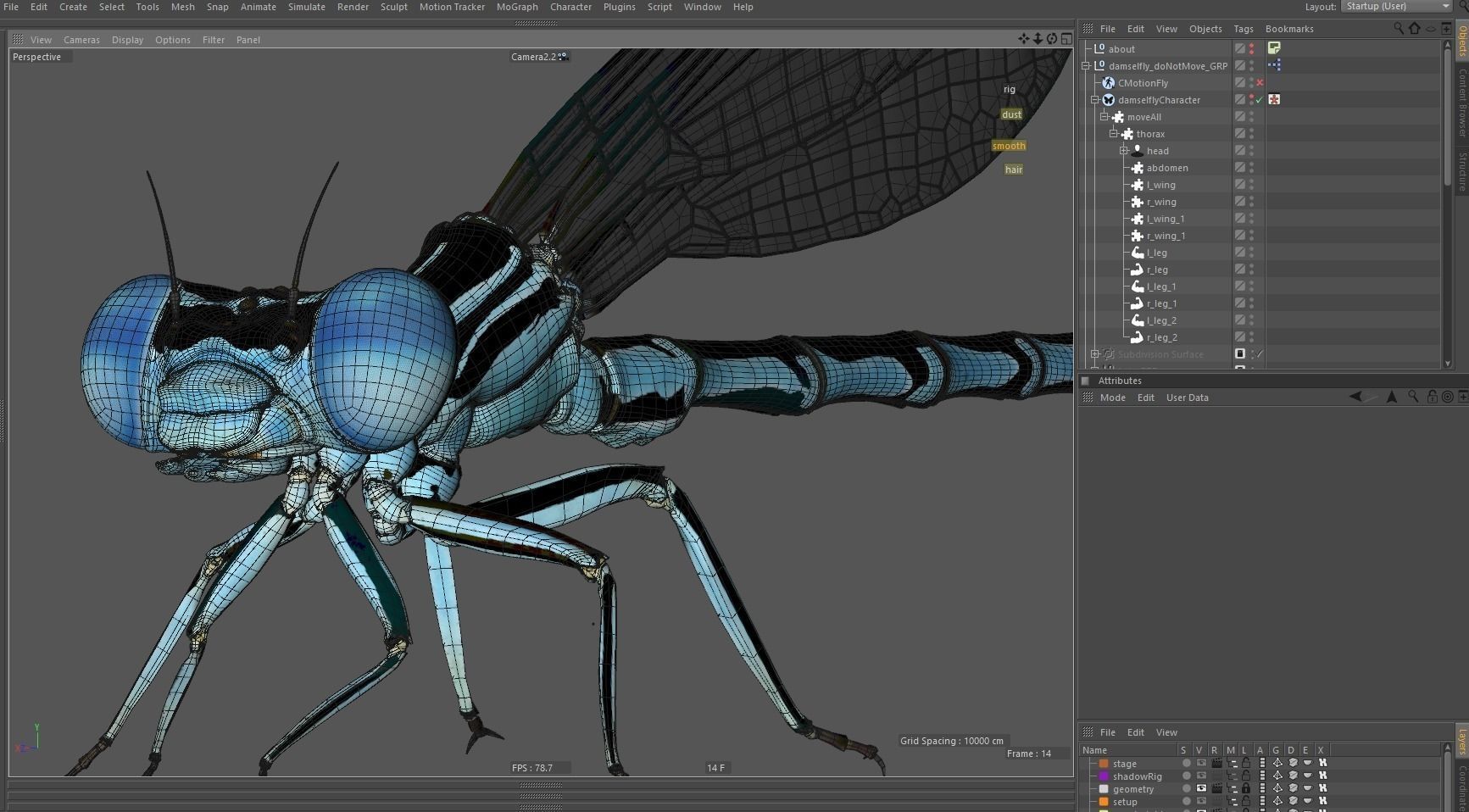Click the Object Manager search icon
Viewport: 1469px width, 812px height.
[1399, 28]
